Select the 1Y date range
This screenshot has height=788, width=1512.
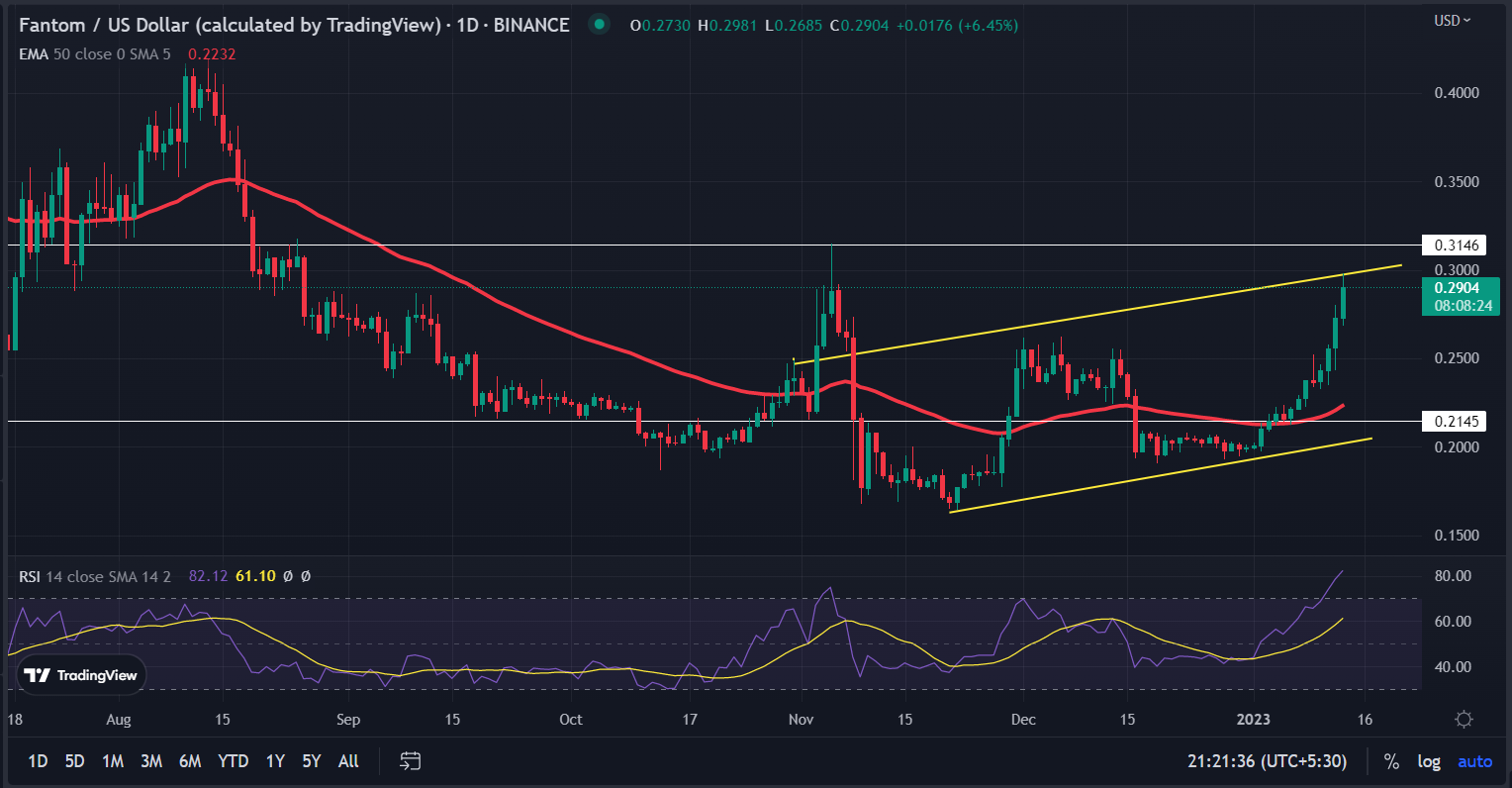click(x=275, y=761)
